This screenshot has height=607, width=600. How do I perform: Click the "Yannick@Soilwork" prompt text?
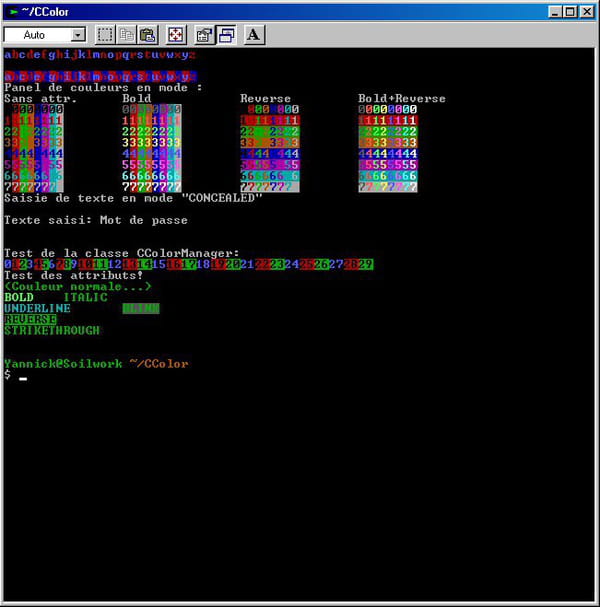point(63,364)
